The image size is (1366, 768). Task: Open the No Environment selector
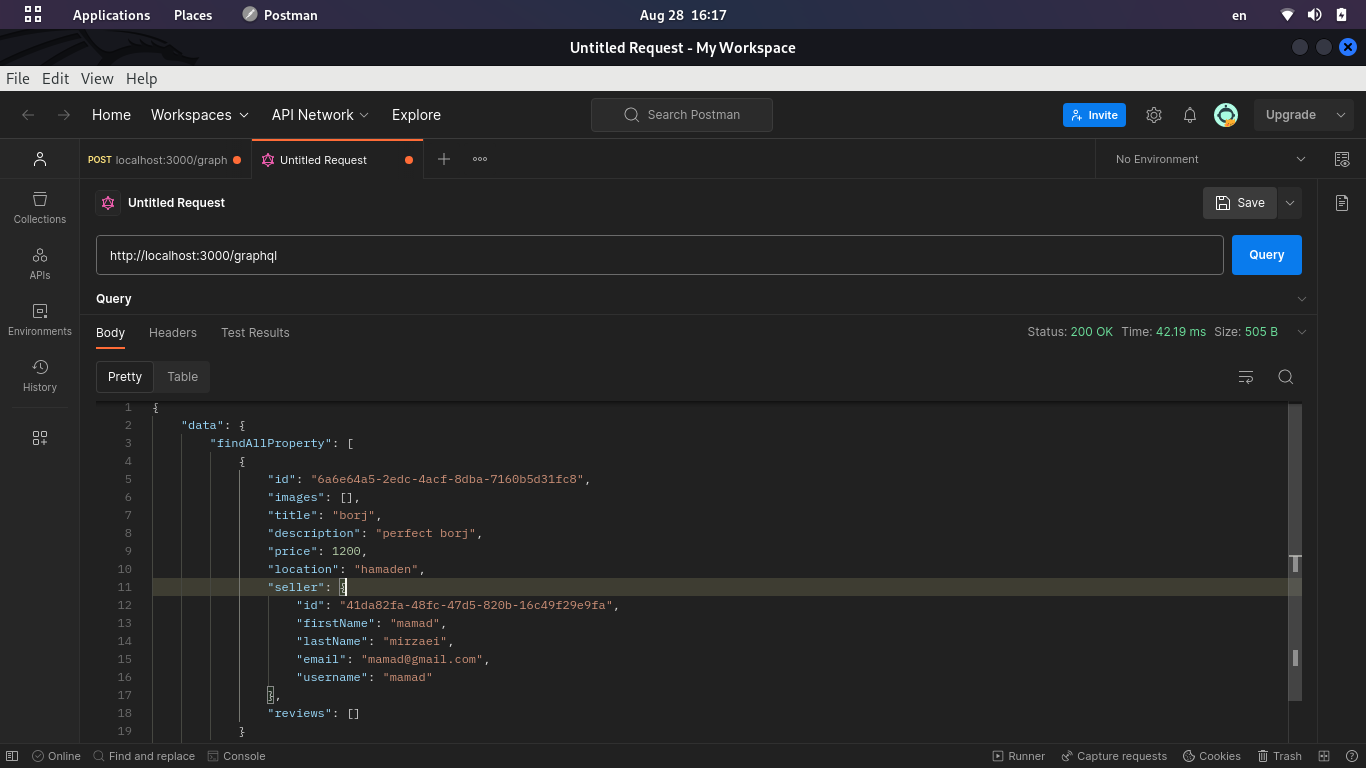[1210, 159]
